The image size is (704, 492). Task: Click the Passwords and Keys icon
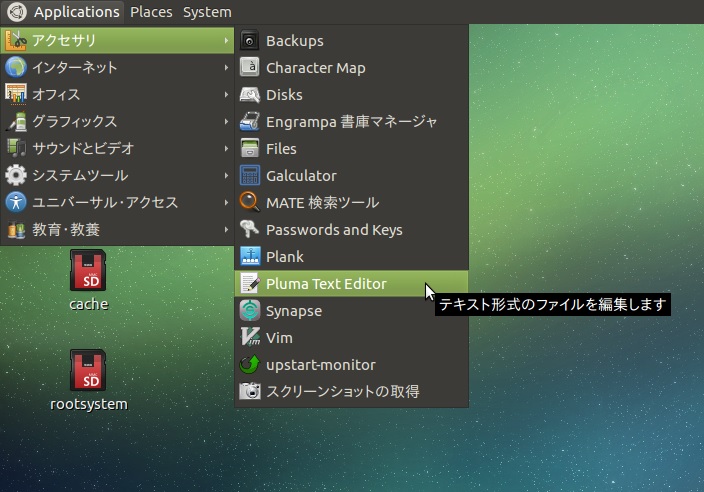(250, 229)
